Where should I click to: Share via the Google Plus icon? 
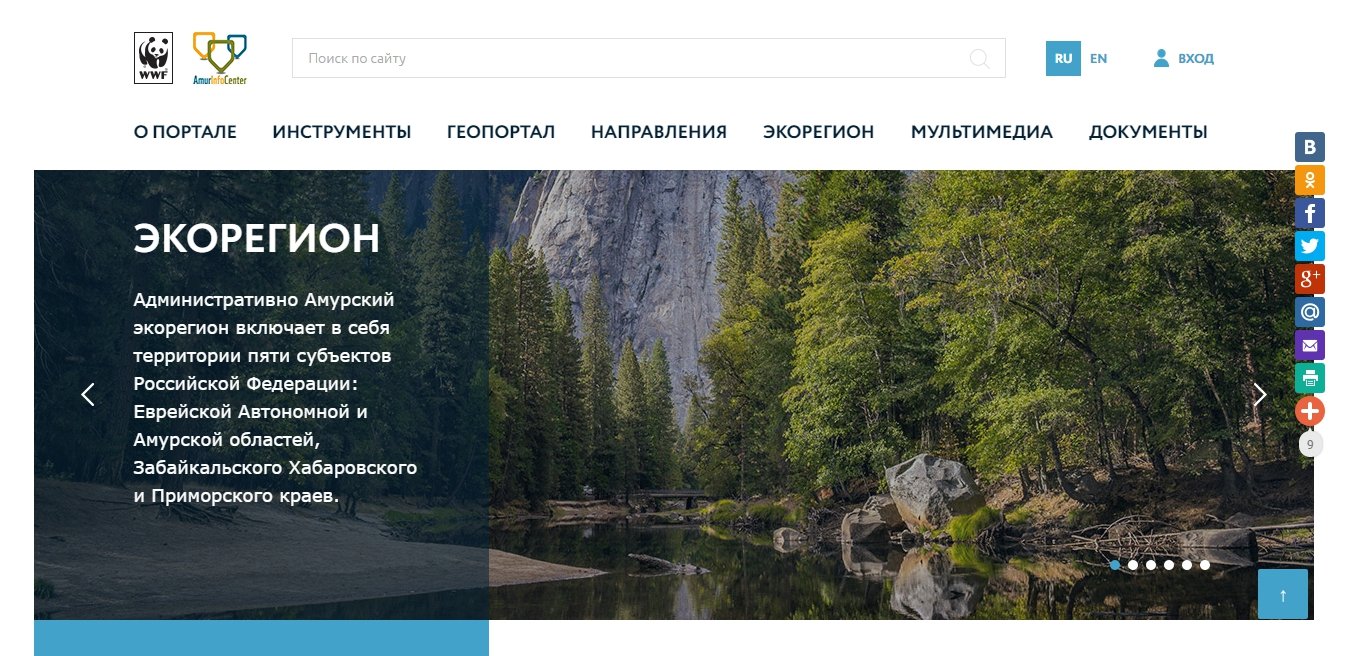point(1310,279)
